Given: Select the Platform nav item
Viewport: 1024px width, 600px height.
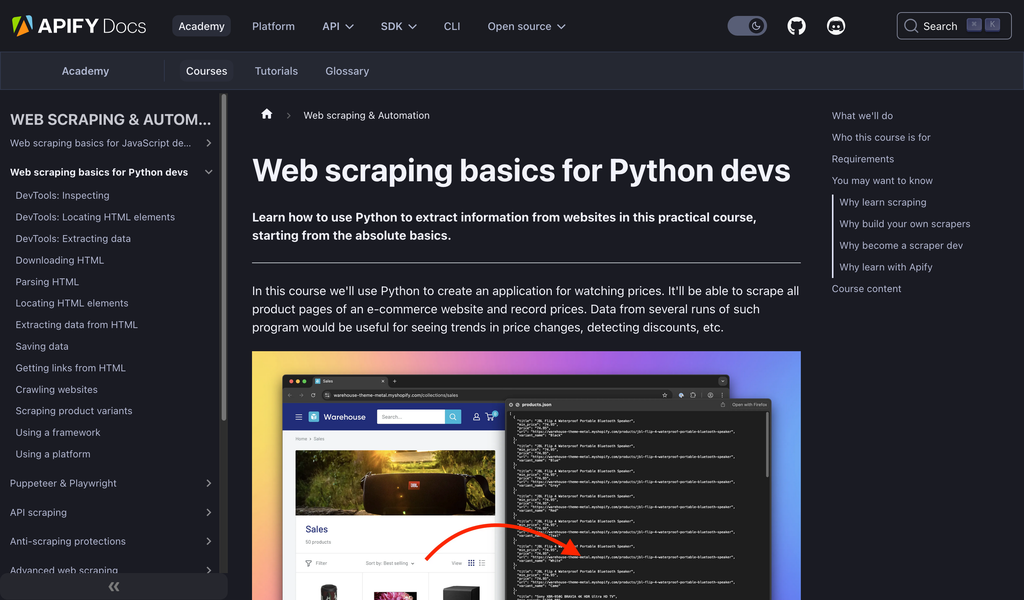Looking at the screenshot, I should pos(273,26).
